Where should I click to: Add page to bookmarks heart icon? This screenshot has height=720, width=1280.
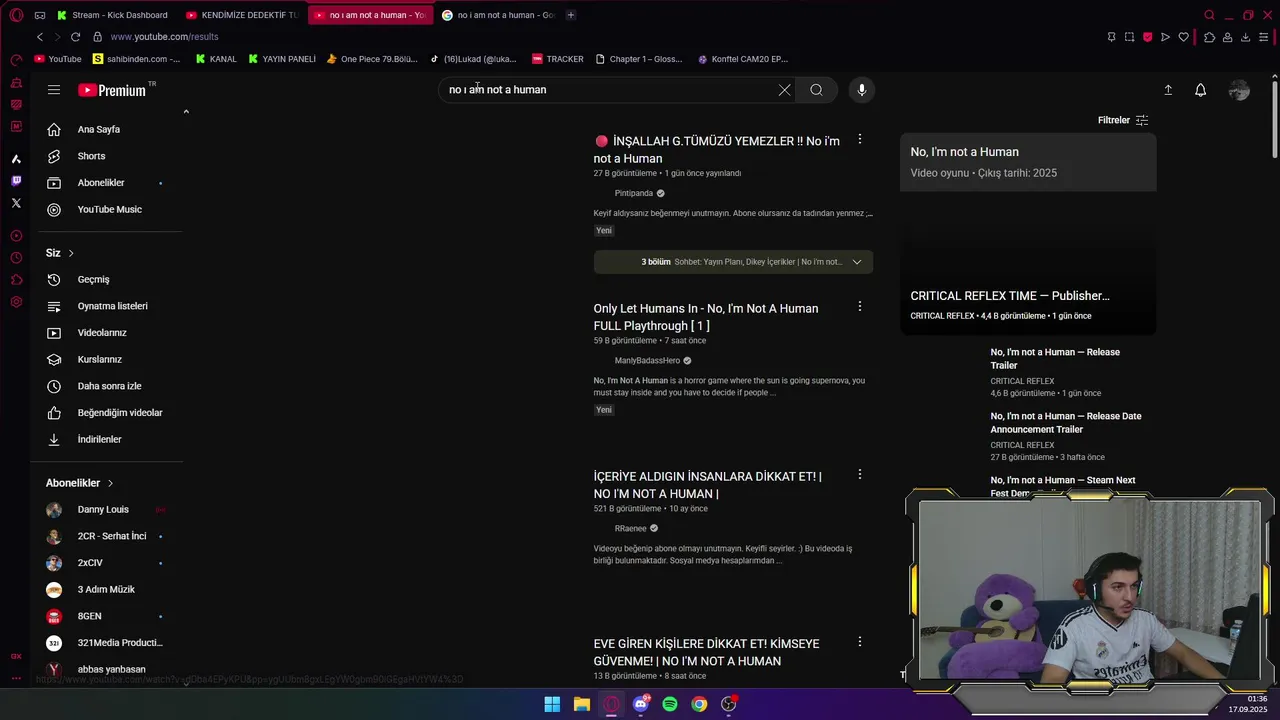[x=1184, y=37]
